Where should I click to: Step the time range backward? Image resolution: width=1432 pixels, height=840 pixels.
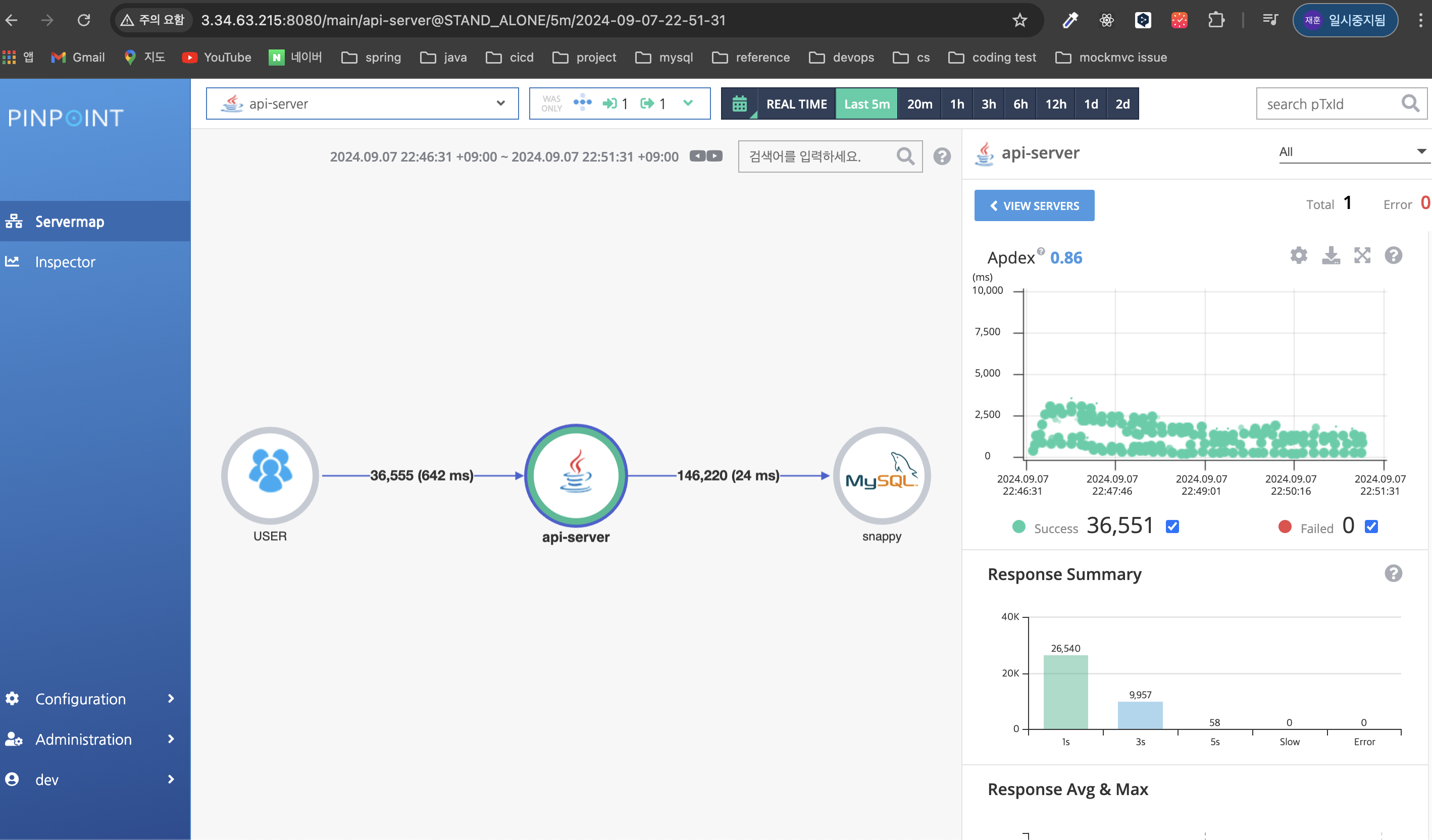(697, 156)
